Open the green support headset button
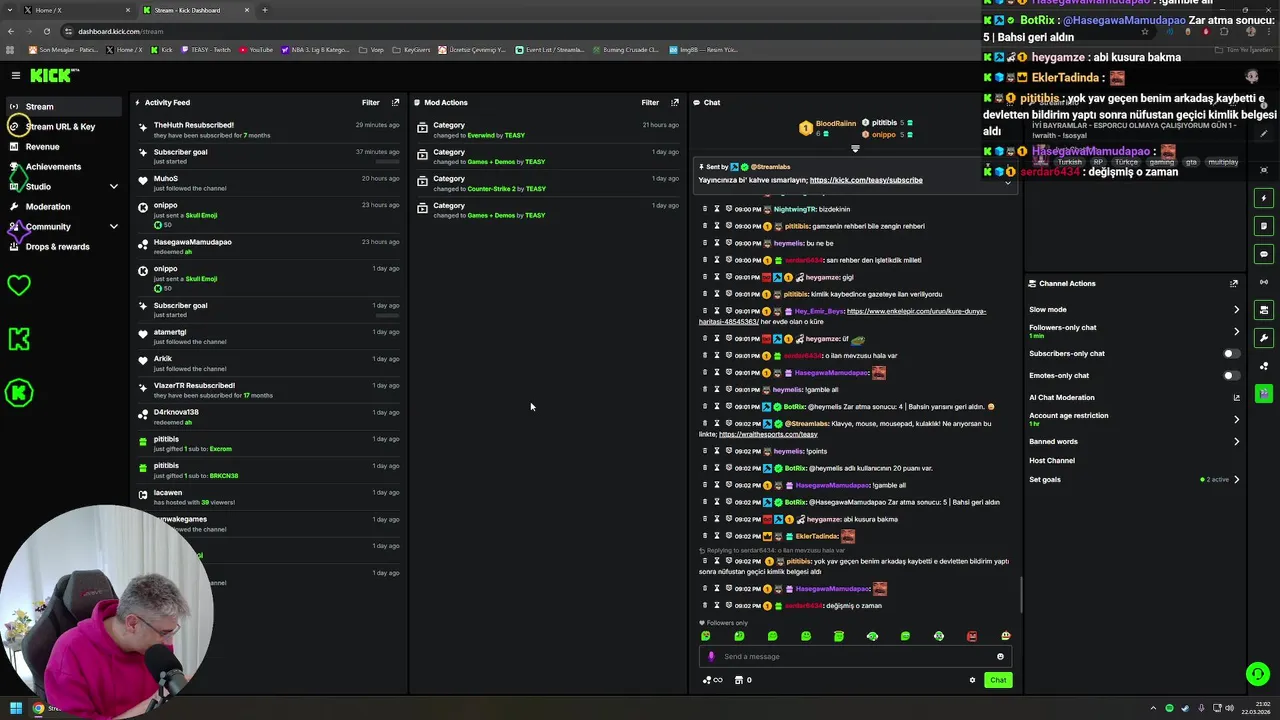The width and height of the screenshot is (1280, 720). point(1258,674)
